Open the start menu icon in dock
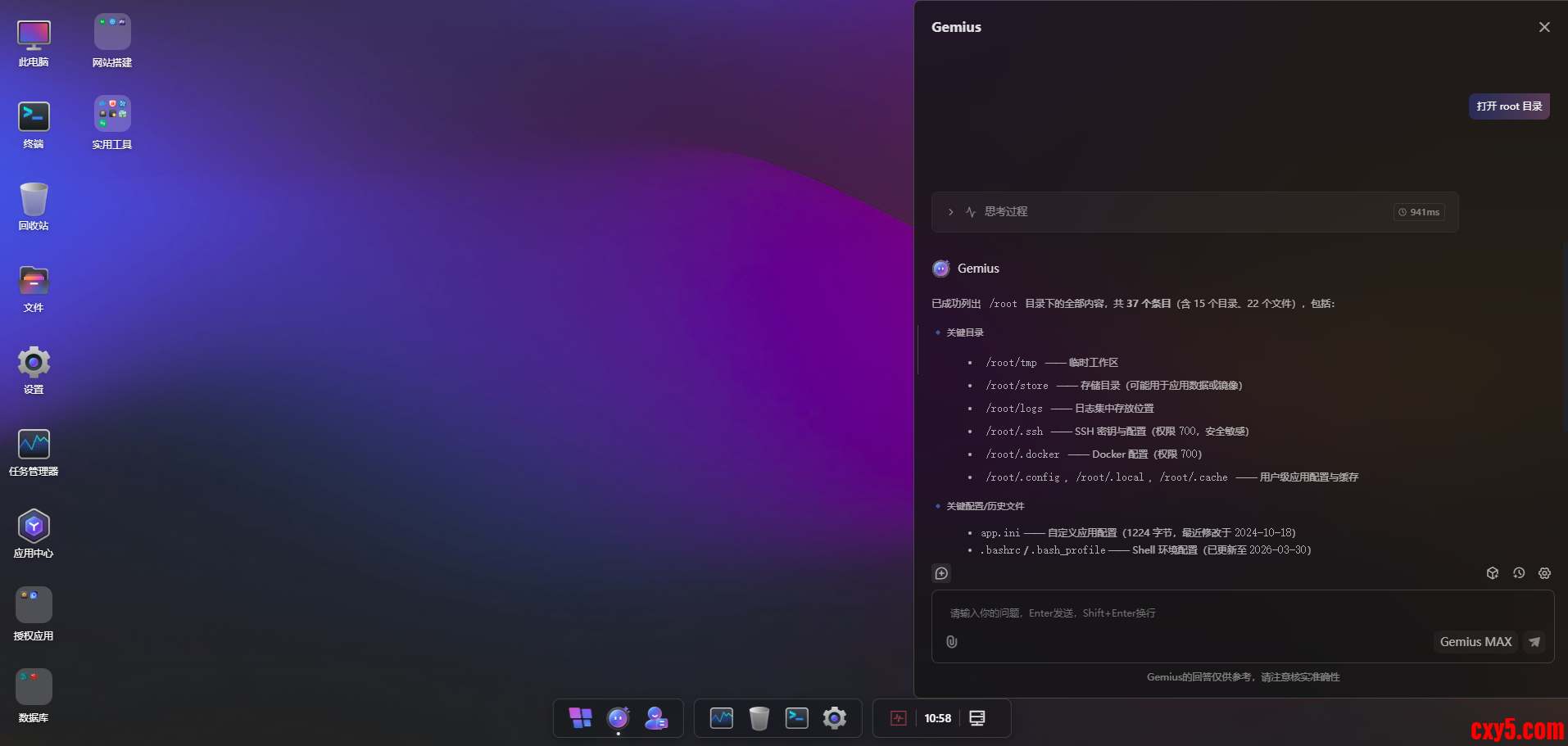 point(580,718)
